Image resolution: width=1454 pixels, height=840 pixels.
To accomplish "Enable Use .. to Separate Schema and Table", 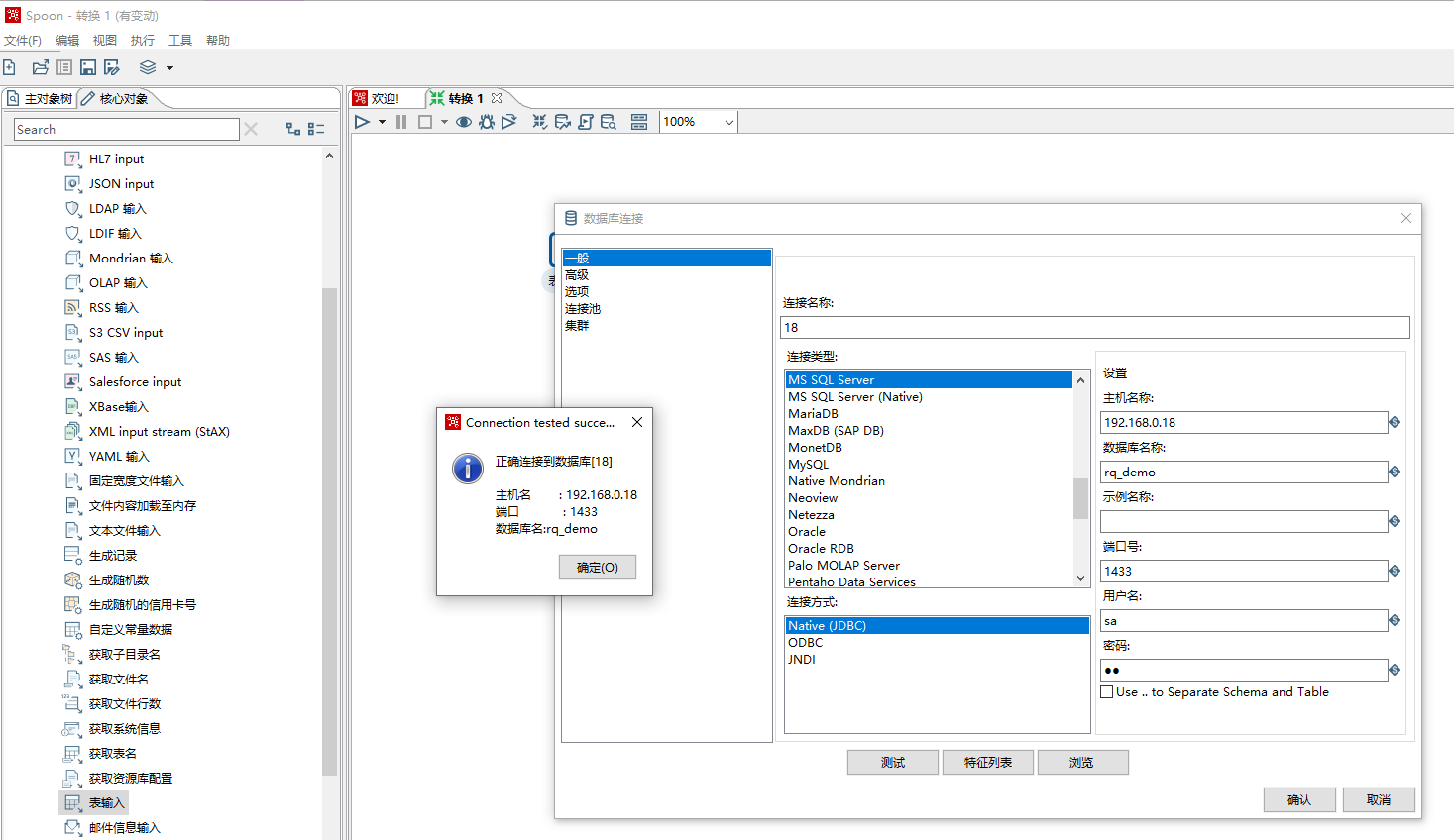I will pos(1107,691).
